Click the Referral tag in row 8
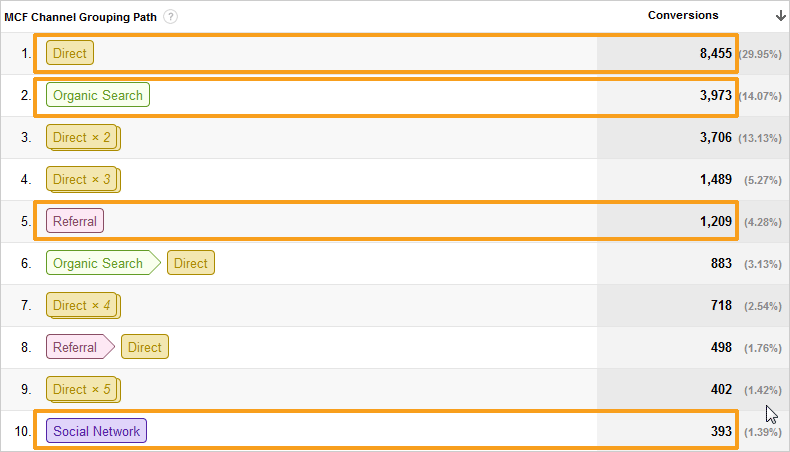The image size is (790, 452). click(x=80, y=347)
